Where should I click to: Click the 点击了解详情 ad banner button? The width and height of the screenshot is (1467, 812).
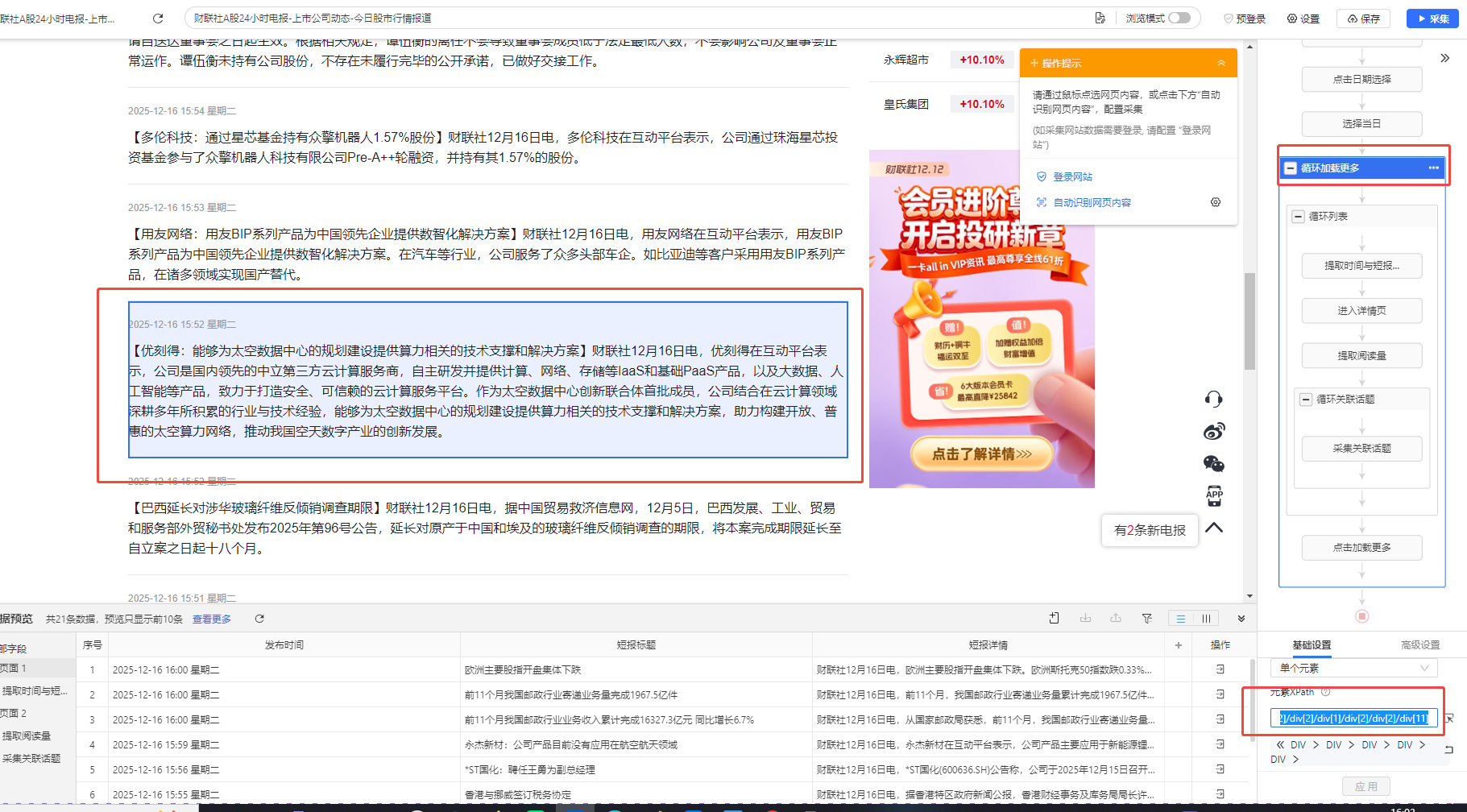coord(981,454)
